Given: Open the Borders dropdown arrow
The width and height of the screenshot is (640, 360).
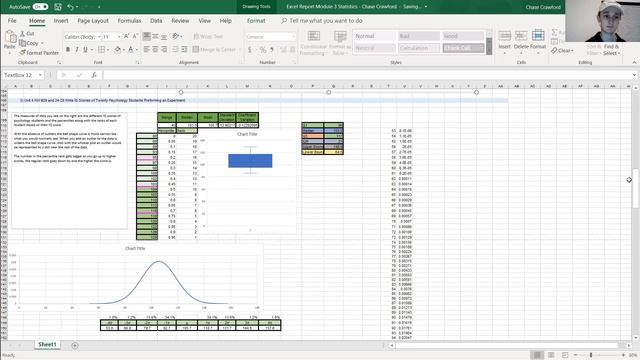Looking at the screenshot, I should [x=108, y=50].
